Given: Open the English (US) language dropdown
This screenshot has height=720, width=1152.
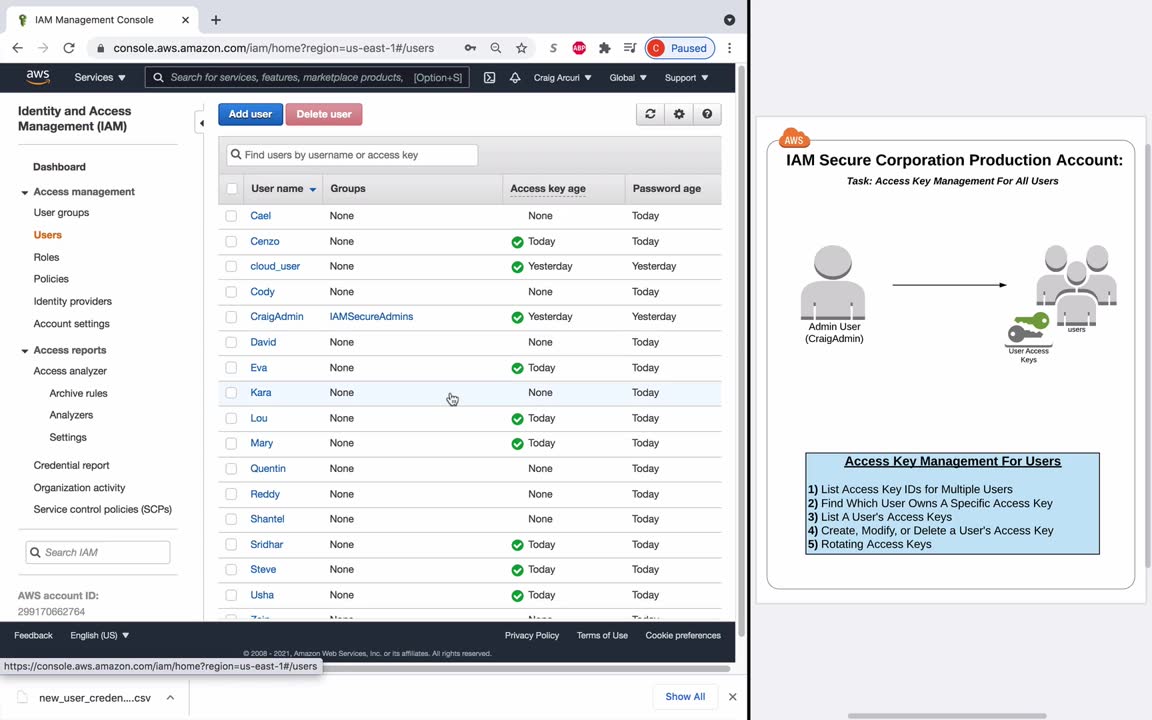Looking at the screenshot, I should pyautogui.click(x=99, y=636).
